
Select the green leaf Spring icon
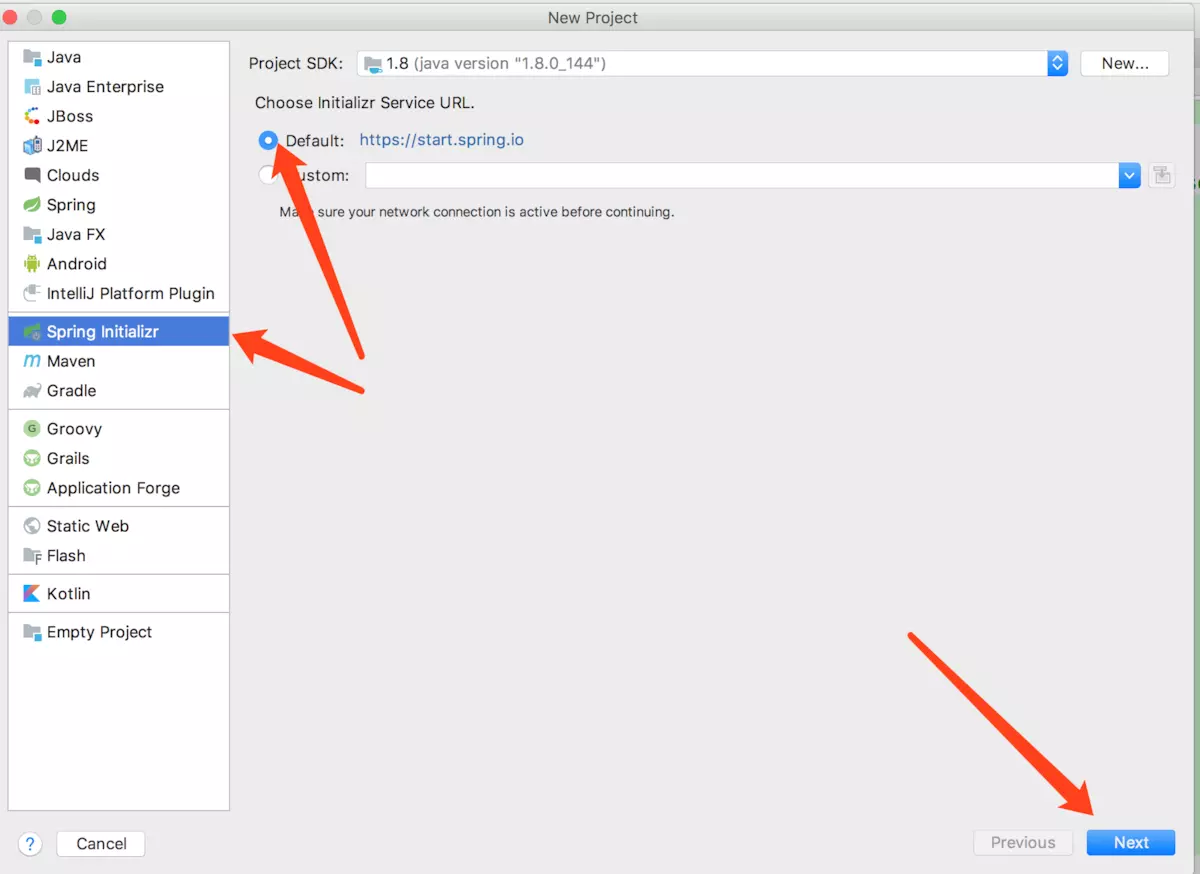pyautogui.click(x=32, y=205)
